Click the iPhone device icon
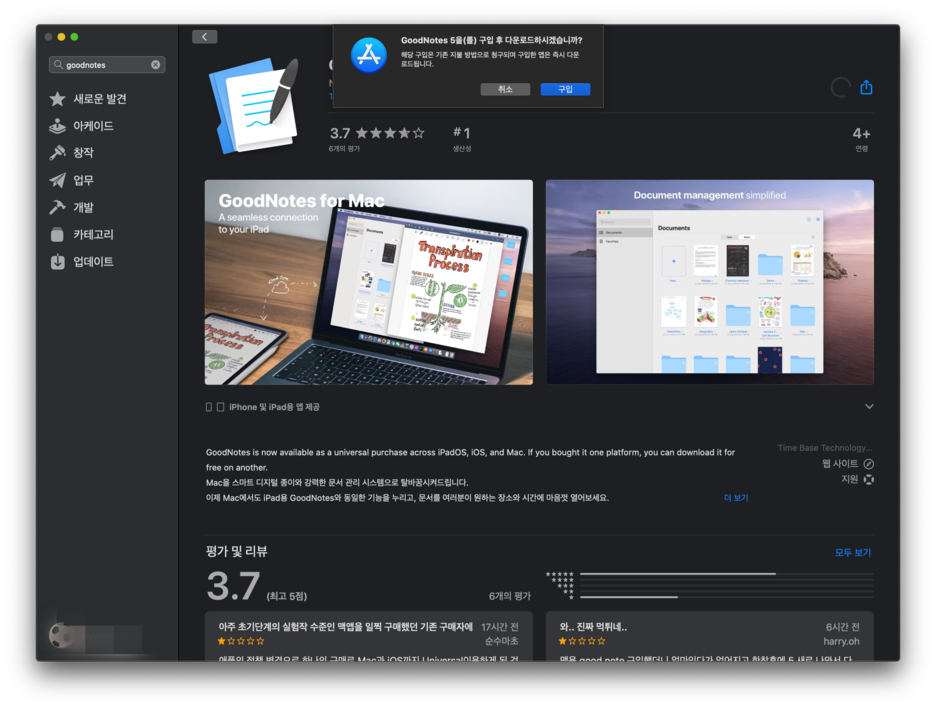The image size is (936, 709). (x=208, y=407)
